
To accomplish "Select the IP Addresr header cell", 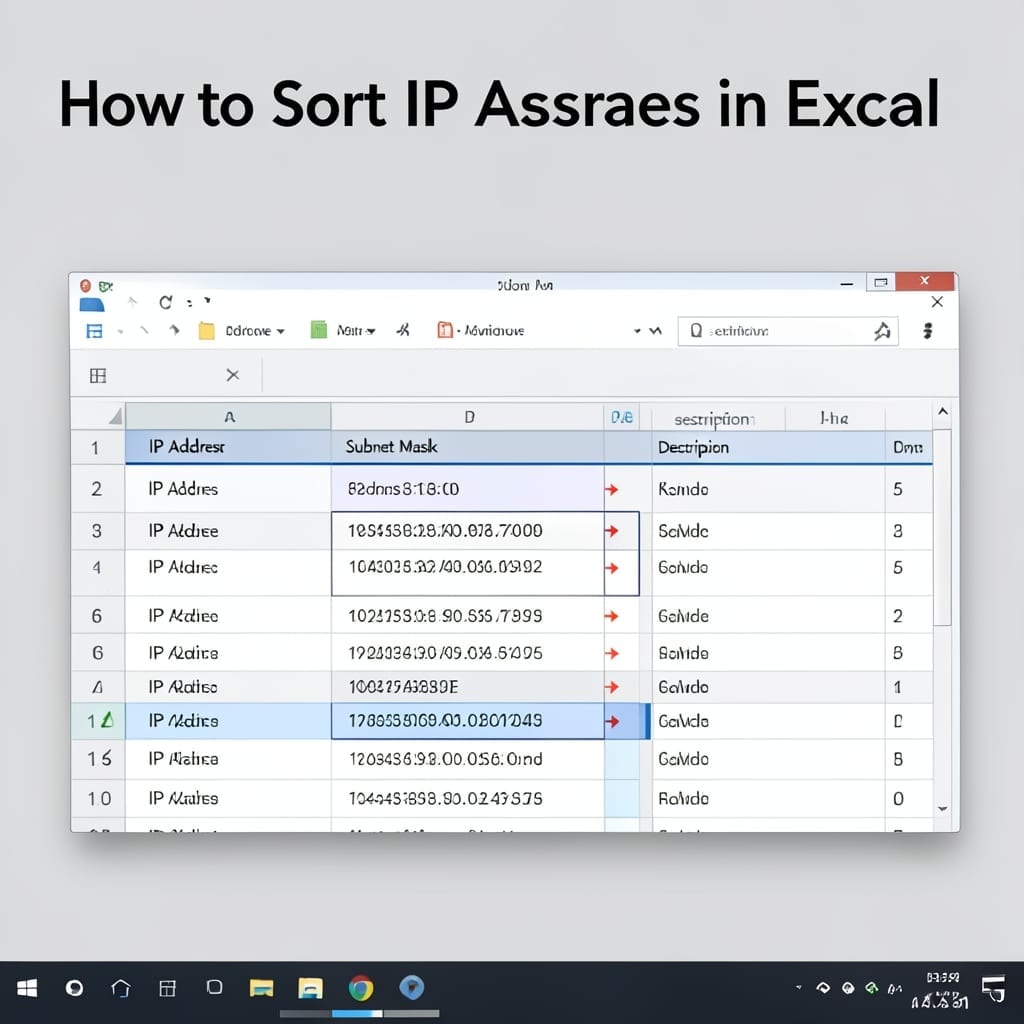I will tap(229, 447).
